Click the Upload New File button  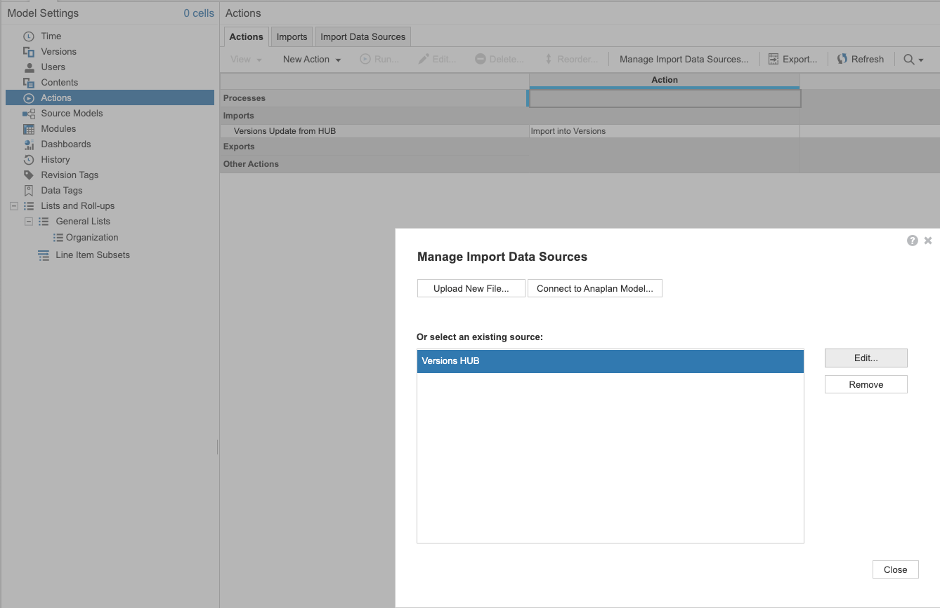tap(471, 289)
